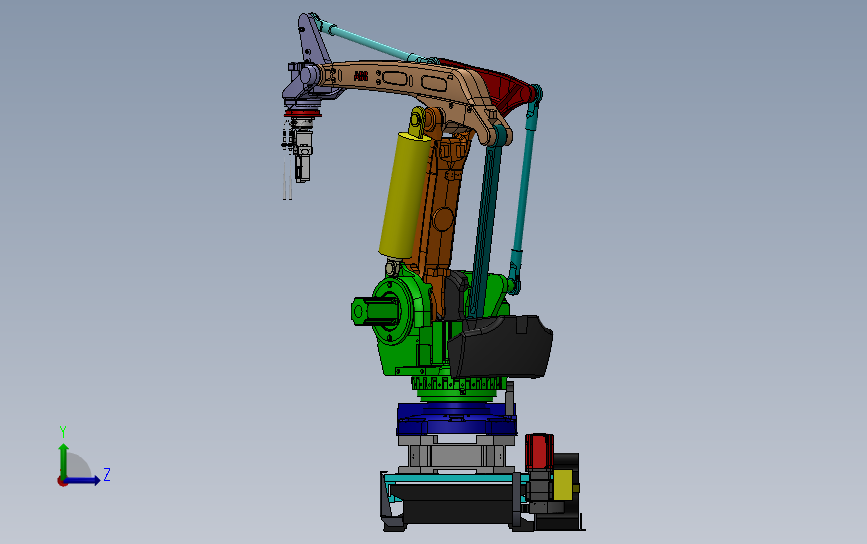
Task: Select the black counterweight housing
Action: point(500,347)
